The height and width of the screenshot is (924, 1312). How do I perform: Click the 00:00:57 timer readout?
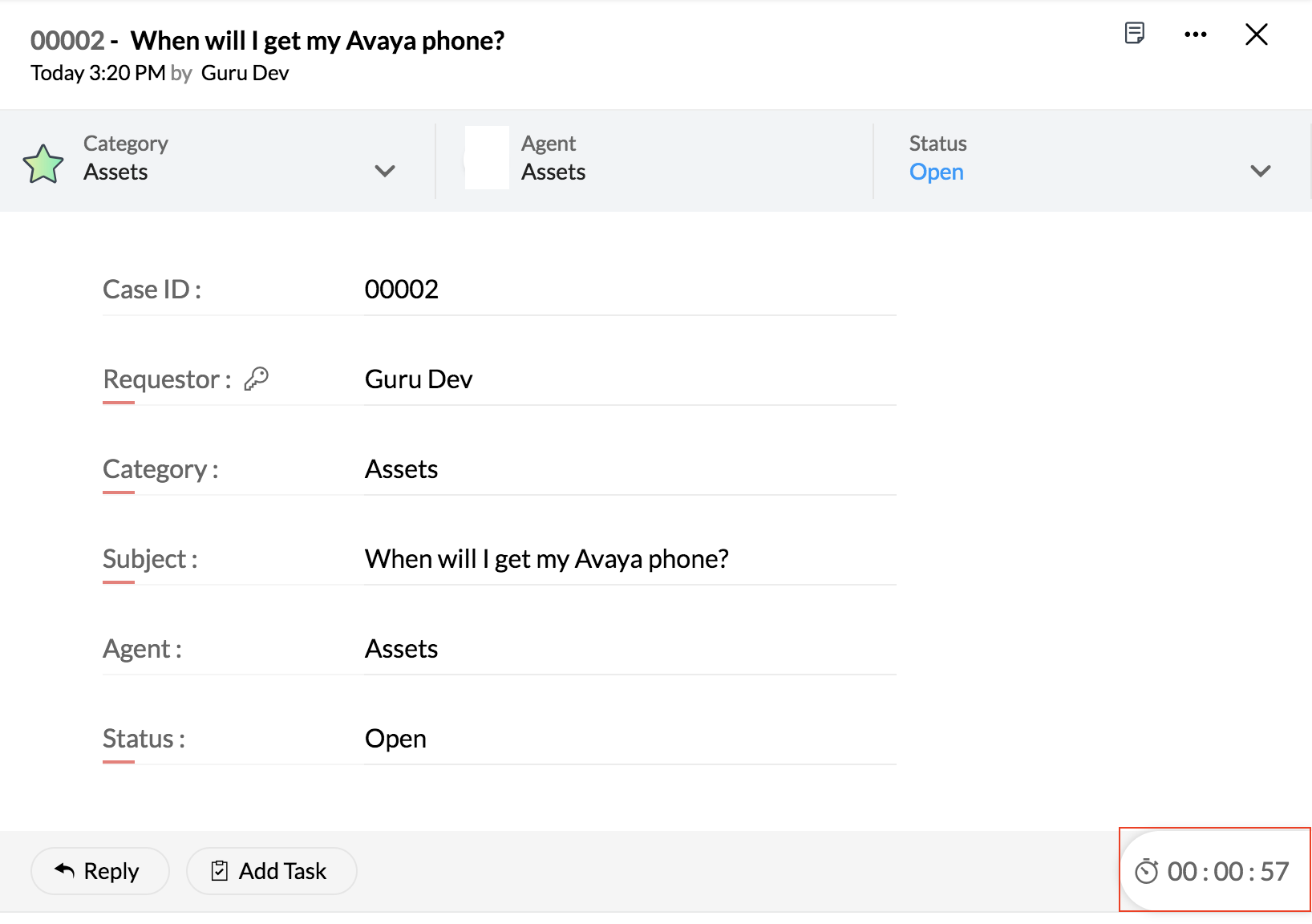tap(1228, 871)
